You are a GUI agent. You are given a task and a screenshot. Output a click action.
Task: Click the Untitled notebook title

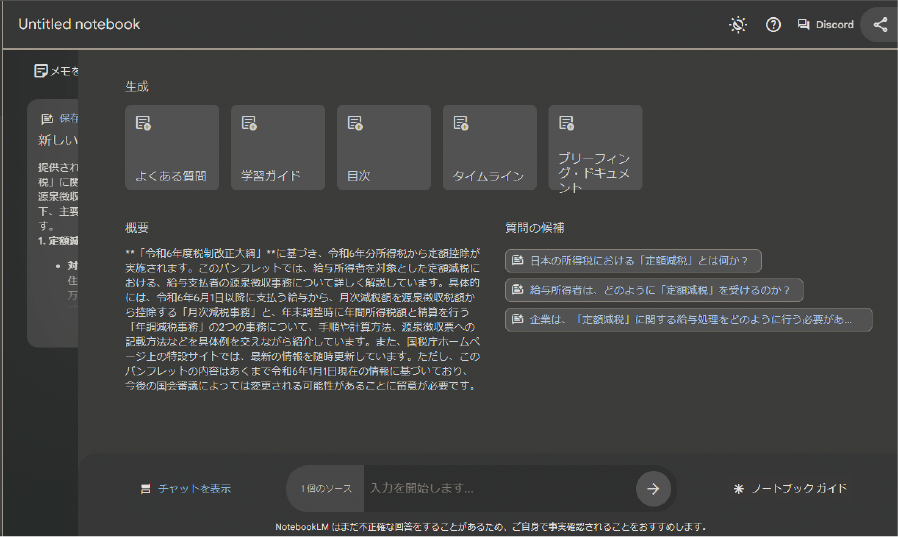[x=79, y=24]
